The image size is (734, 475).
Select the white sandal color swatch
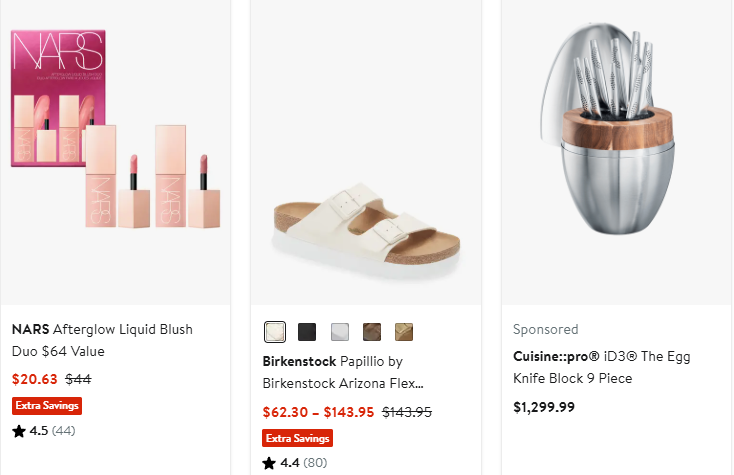click(x=275, y=331)
